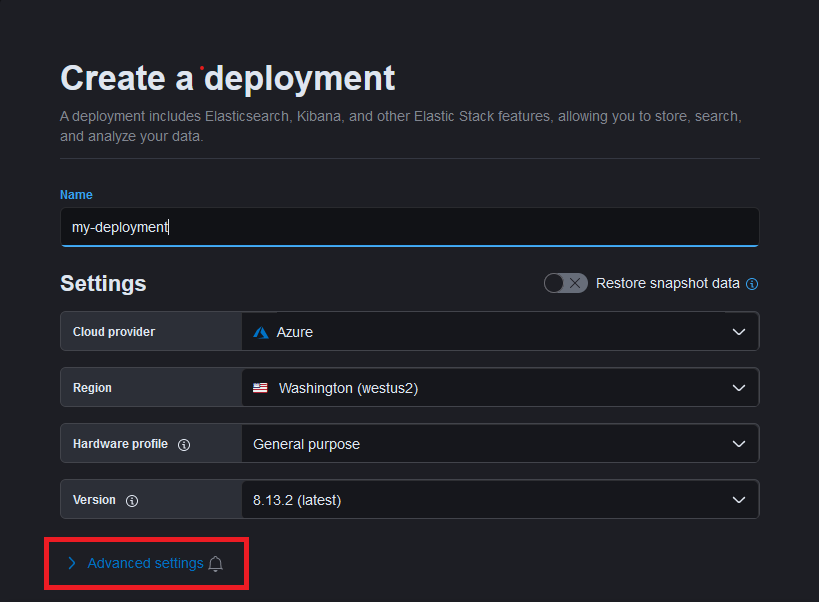Select the Washington (westus2) region value
Screen dimensions: 819x602
tap(348, 388)
